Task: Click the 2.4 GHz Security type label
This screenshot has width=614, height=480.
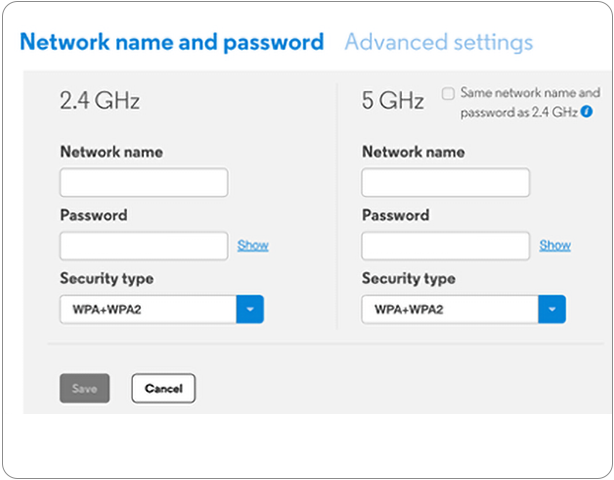Action: (x=107, y=278)
